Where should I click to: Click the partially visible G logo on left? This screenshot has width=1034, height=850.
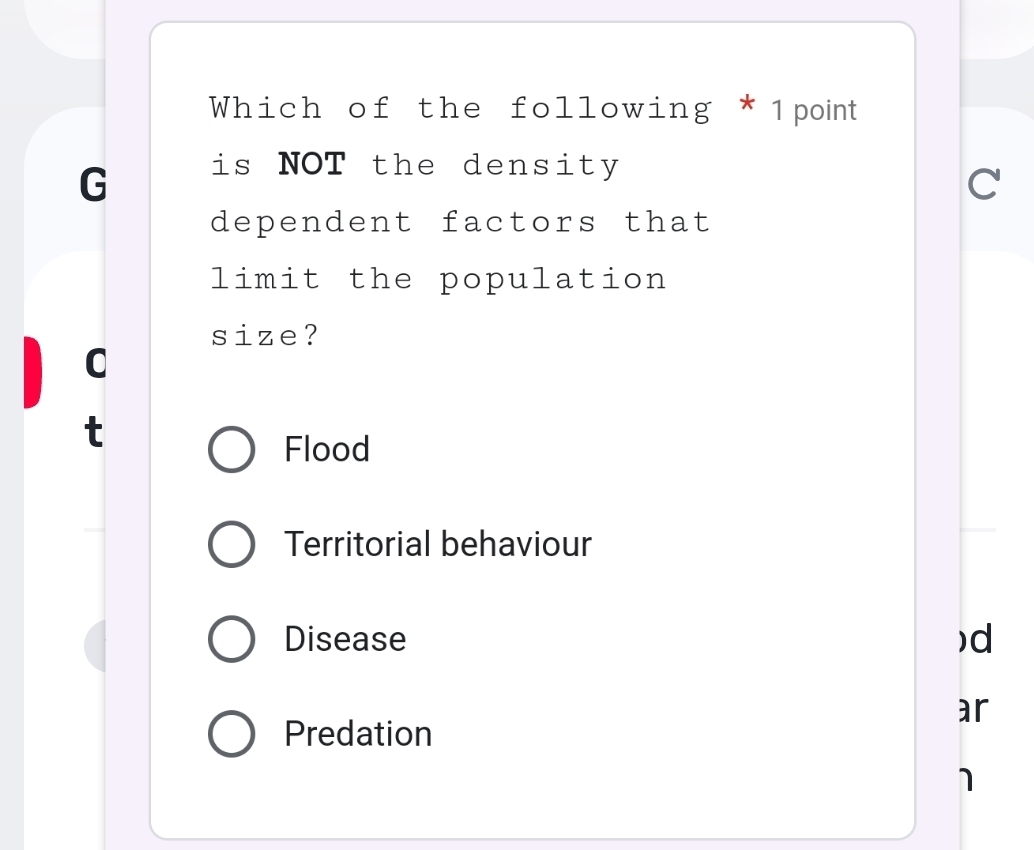coord(95,185)
